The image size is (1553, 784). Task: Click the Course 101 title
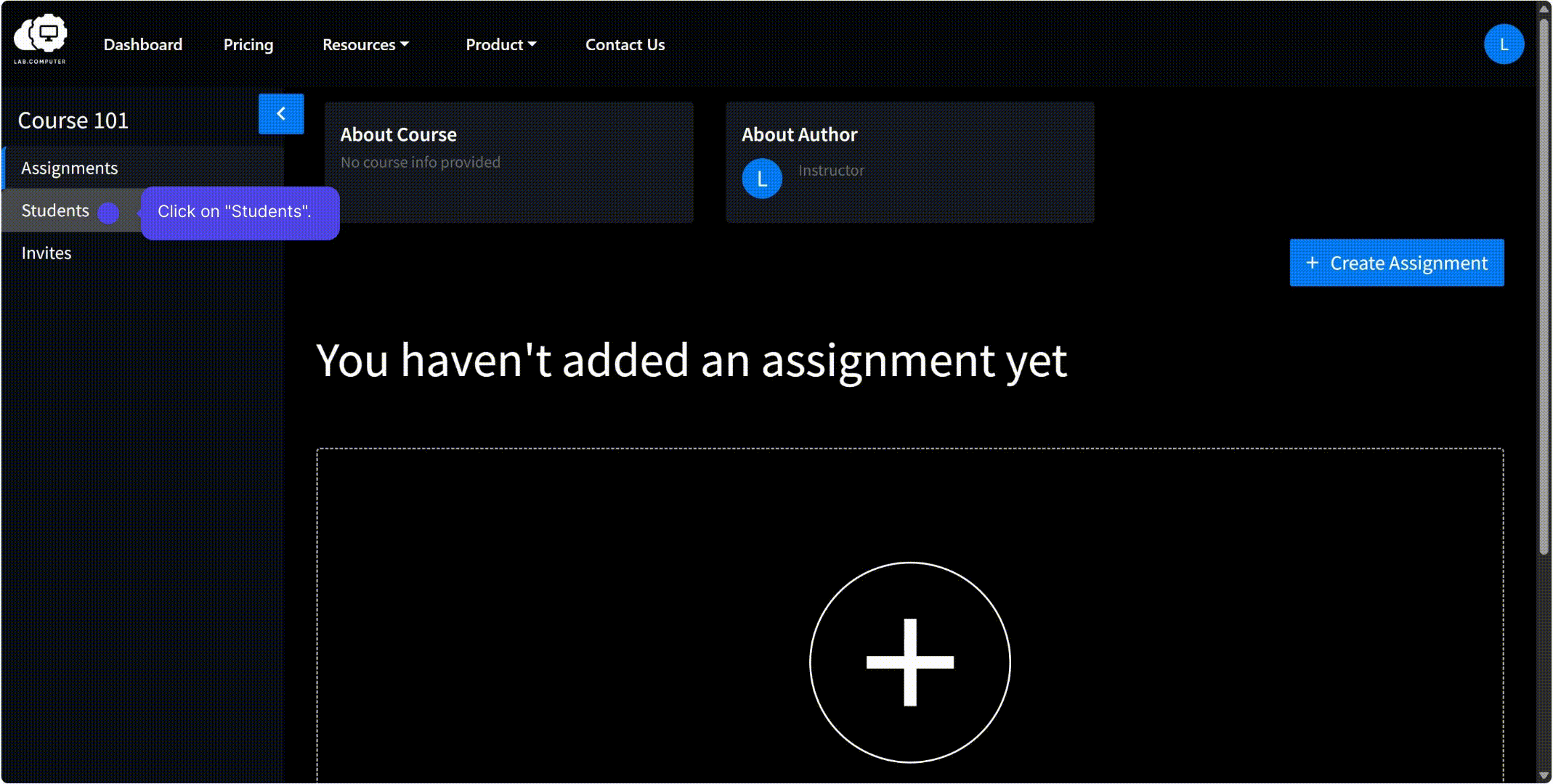(73, 121)
